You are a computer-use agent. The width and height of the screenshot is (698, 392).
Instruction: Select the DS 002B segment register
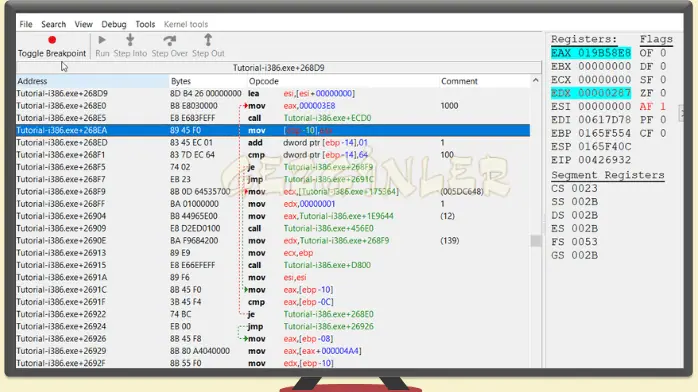click(574, 215)
